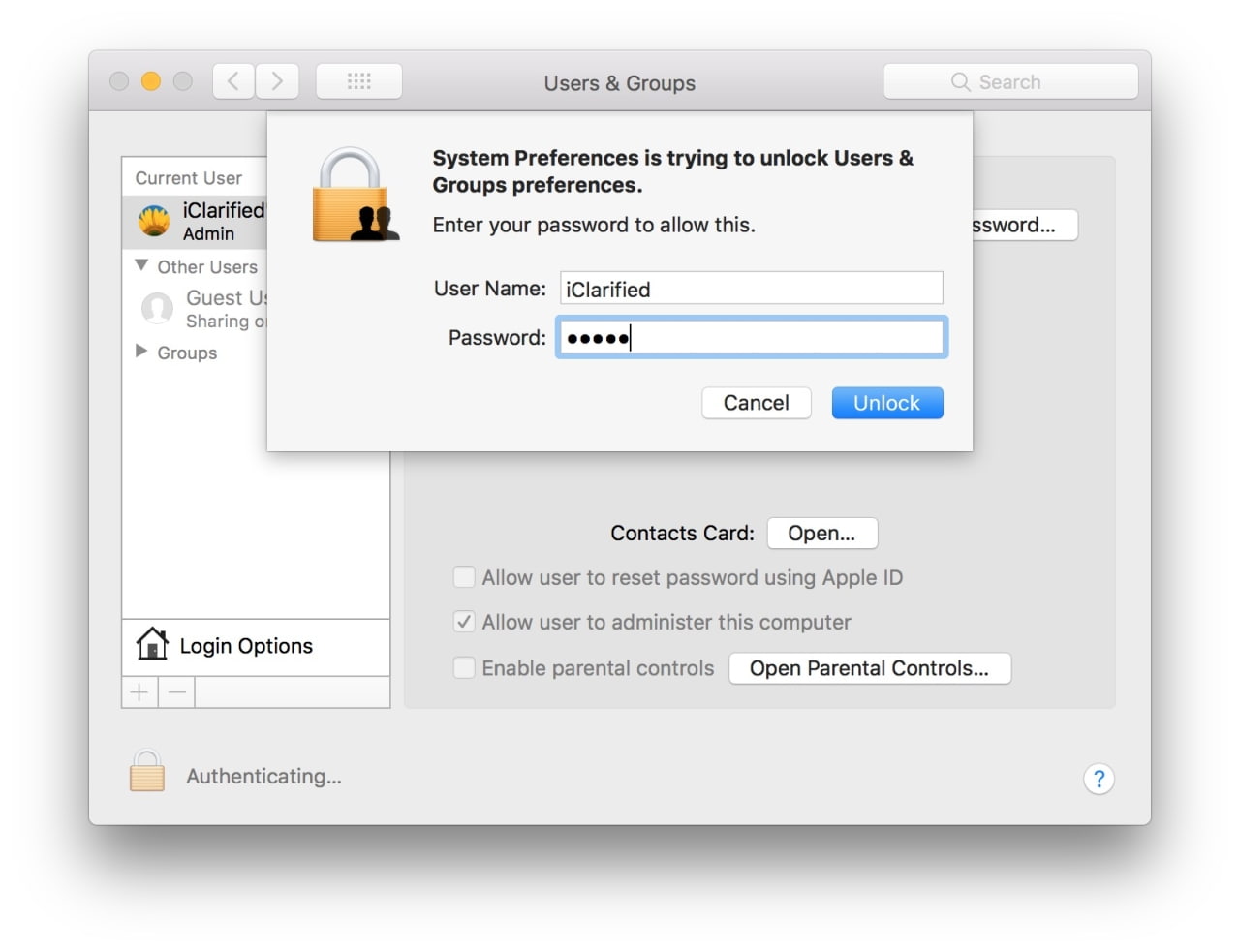Click the remove user minus button
The image size is (1240, 952).
176,691
